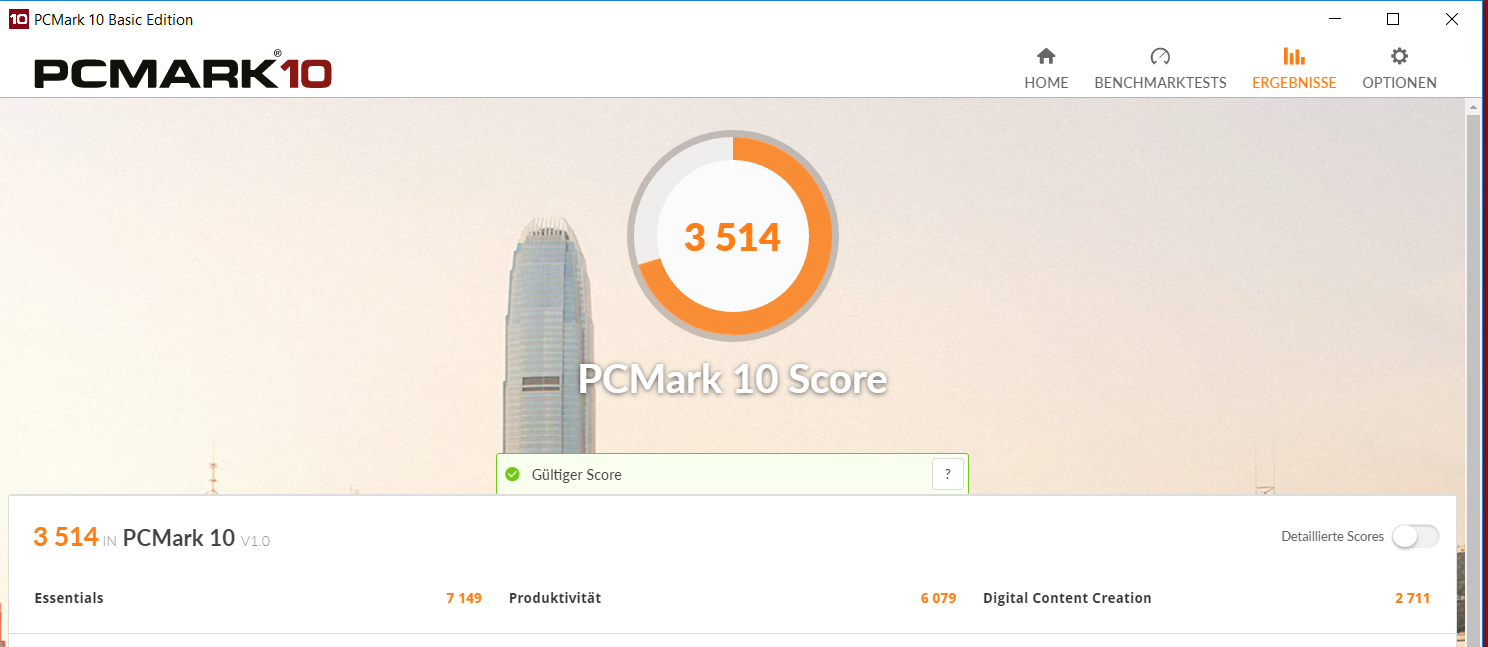Toggle the Detaillierte Scores switch

point(1416,537)
